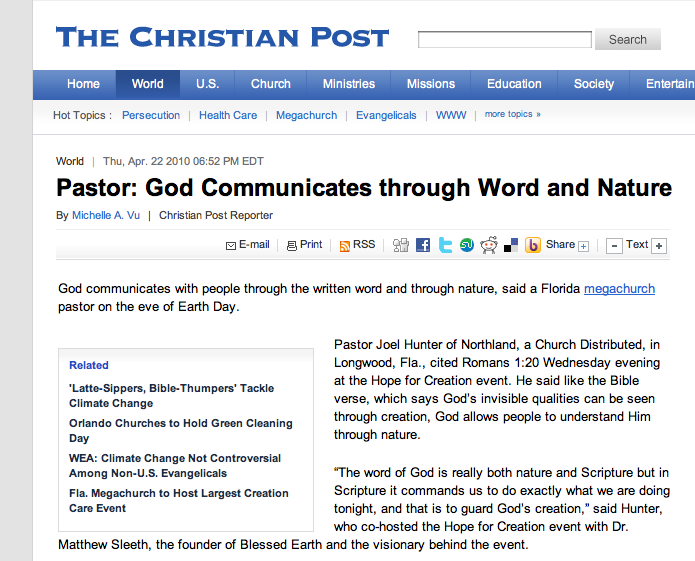This screenshot has height=561, width=695.
Task: Click the 'Hot Topics :' label
Action: [82, 115]
